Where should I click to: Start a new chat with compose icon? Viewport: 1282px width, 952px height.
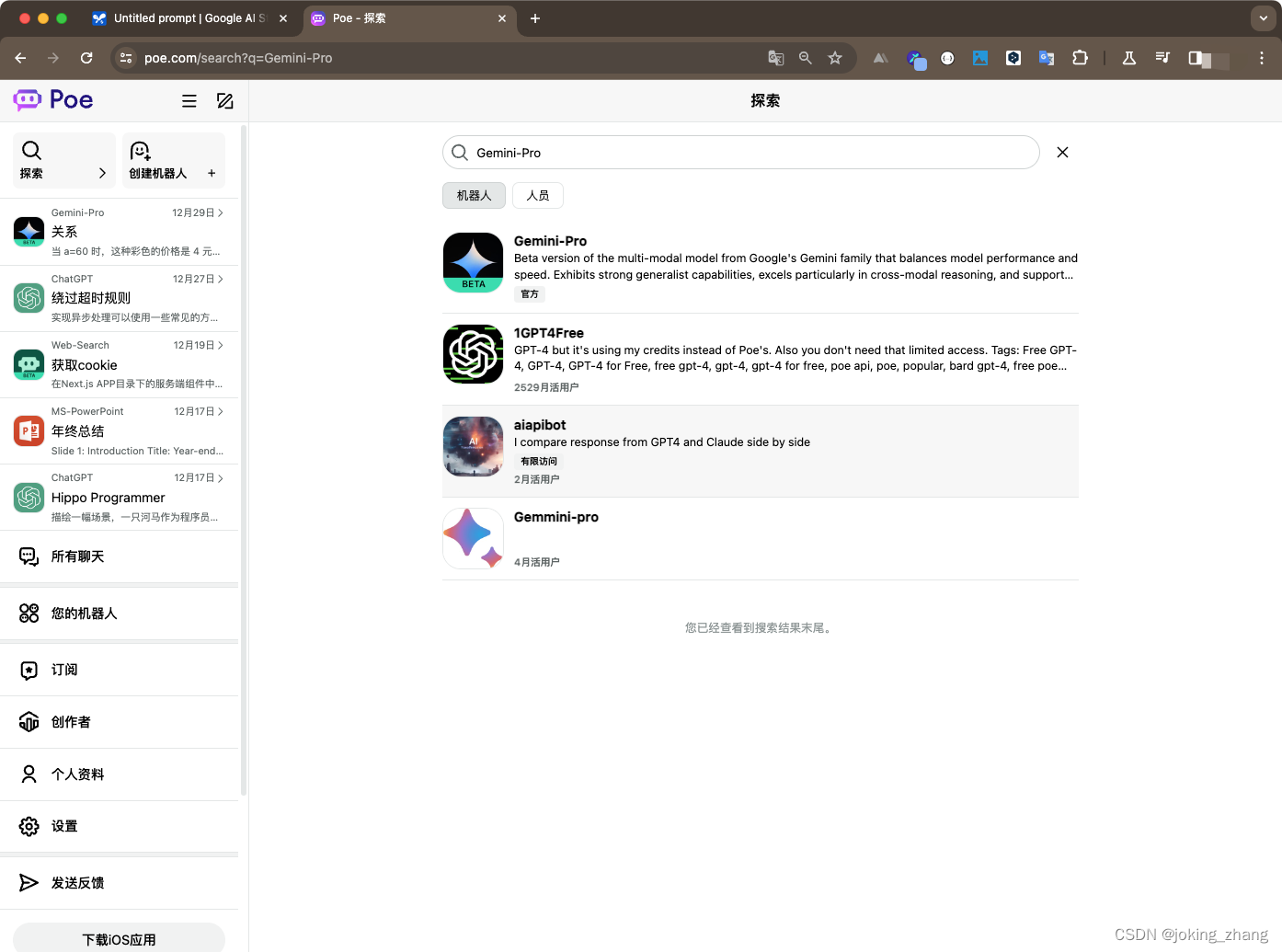click(225, 101)
